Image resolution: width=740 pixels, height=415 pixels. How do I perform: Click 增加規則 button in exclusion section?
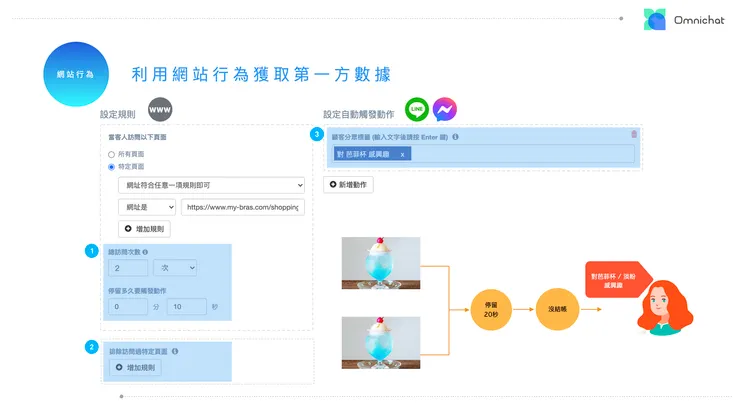[x=135, y=367]
